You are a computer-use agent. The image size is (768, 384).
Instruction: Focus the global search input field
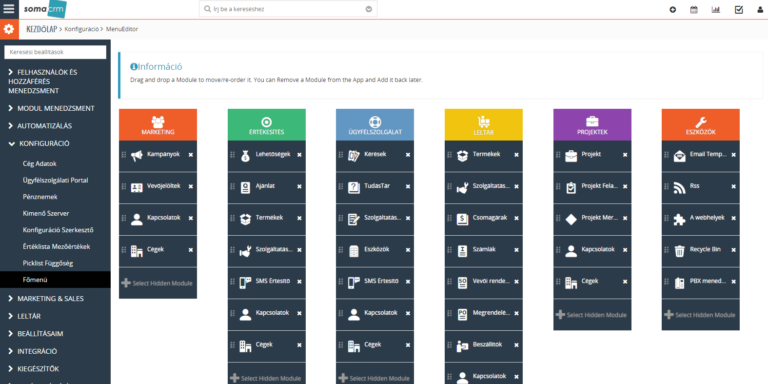[288, 9]
